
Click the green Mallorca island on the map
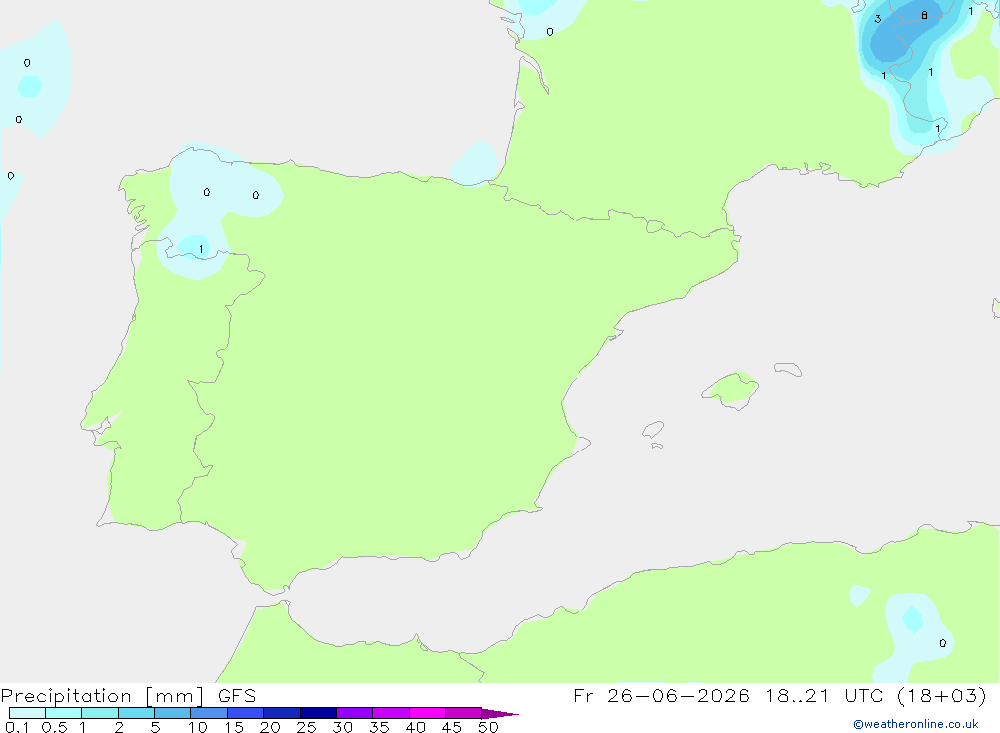pyautogui.click(x=731, y=389)
